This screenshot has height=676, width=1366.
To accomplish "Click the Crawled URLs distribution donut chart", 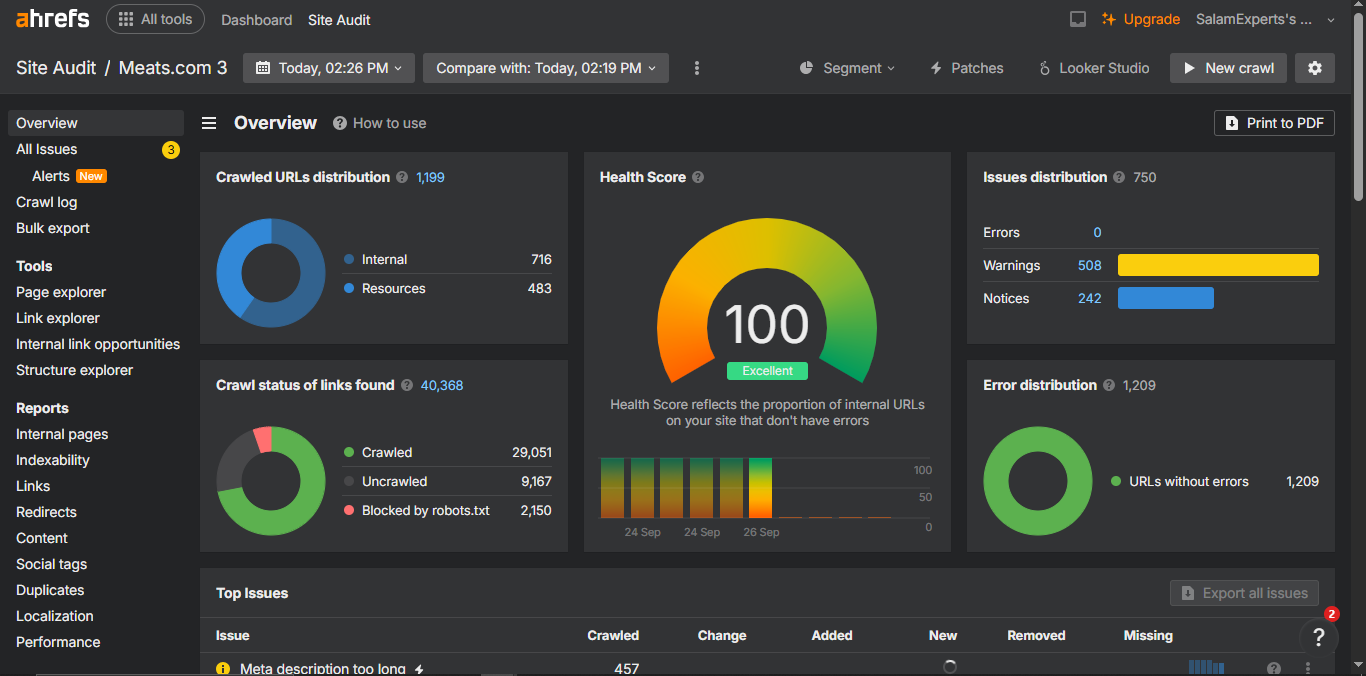I will pyautogui.click(x=271, y=273).
